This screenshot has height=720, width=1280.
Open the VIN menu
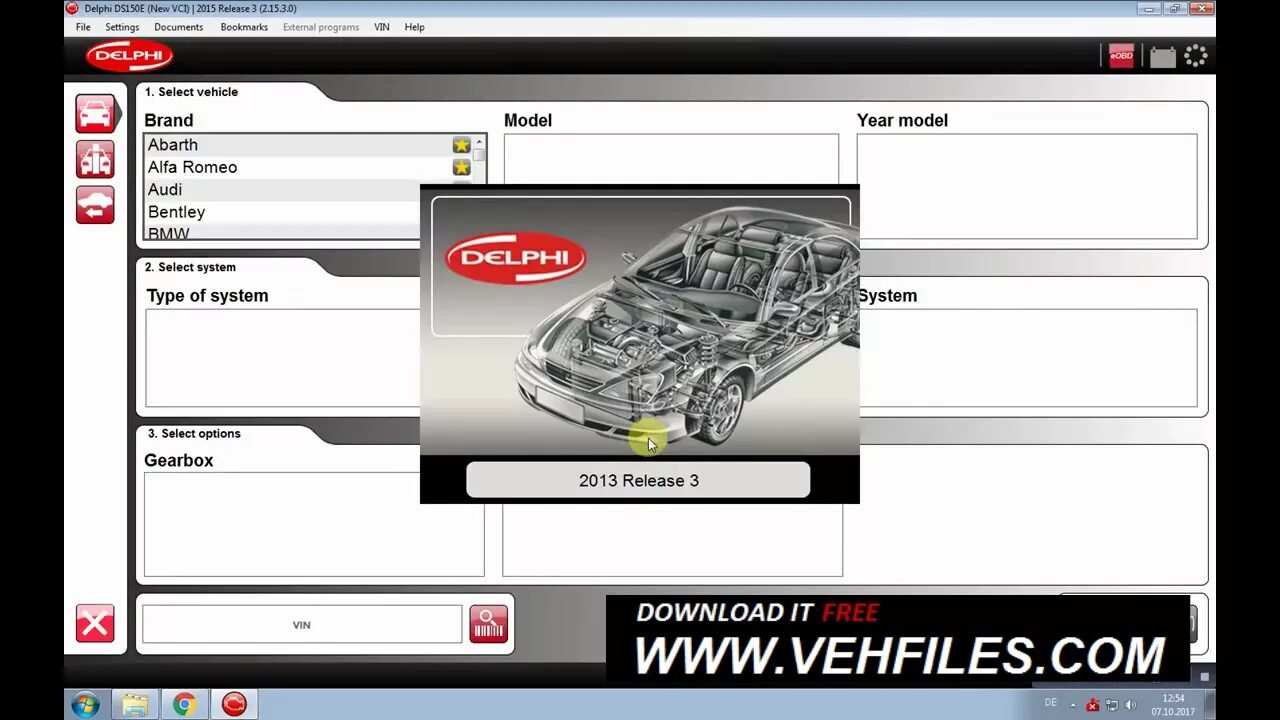(x=382, y=27)
